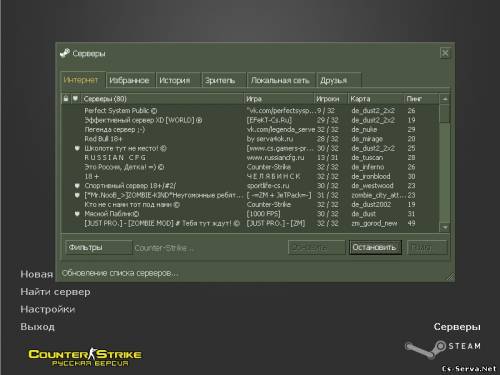Click shield icon beside Мясной Паблик

[77, 214]
